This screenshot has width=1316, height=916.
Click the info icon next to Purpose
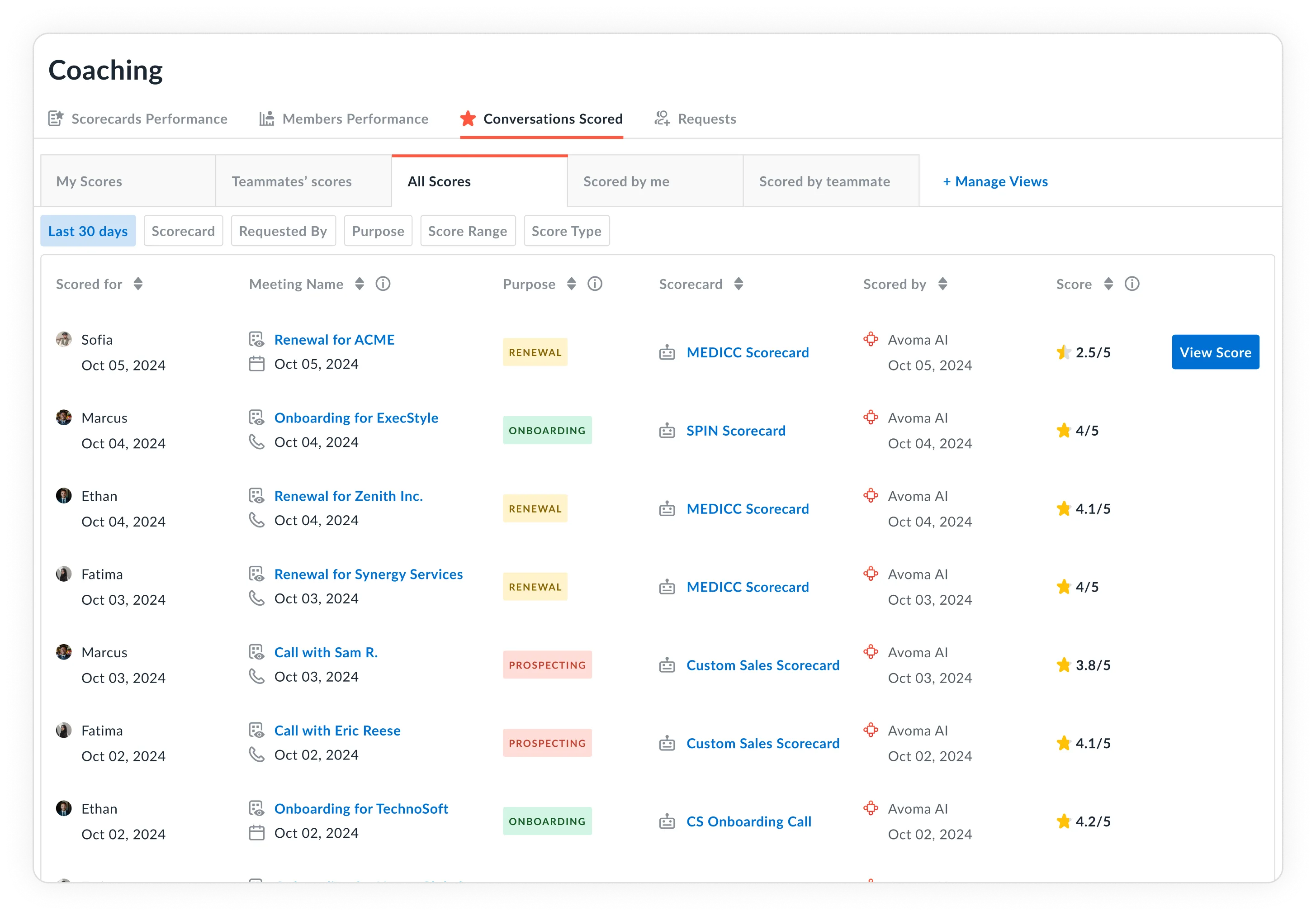click(x=595, y=284)
